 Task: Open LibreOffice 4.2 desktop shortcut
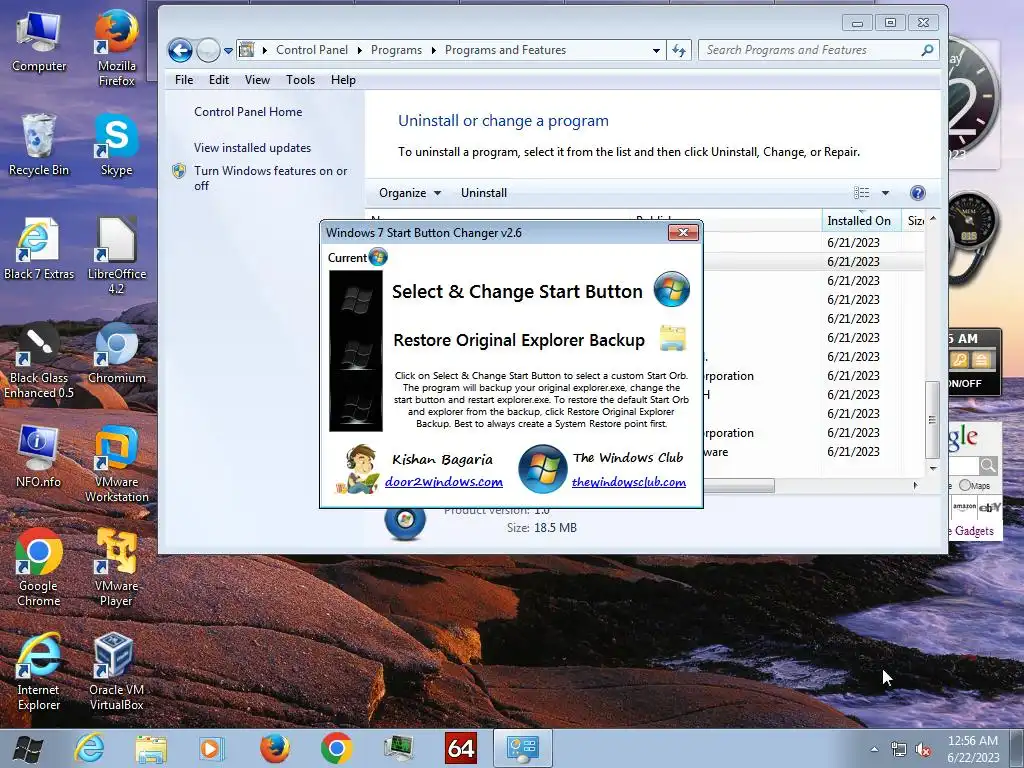[x=116, y=255]
